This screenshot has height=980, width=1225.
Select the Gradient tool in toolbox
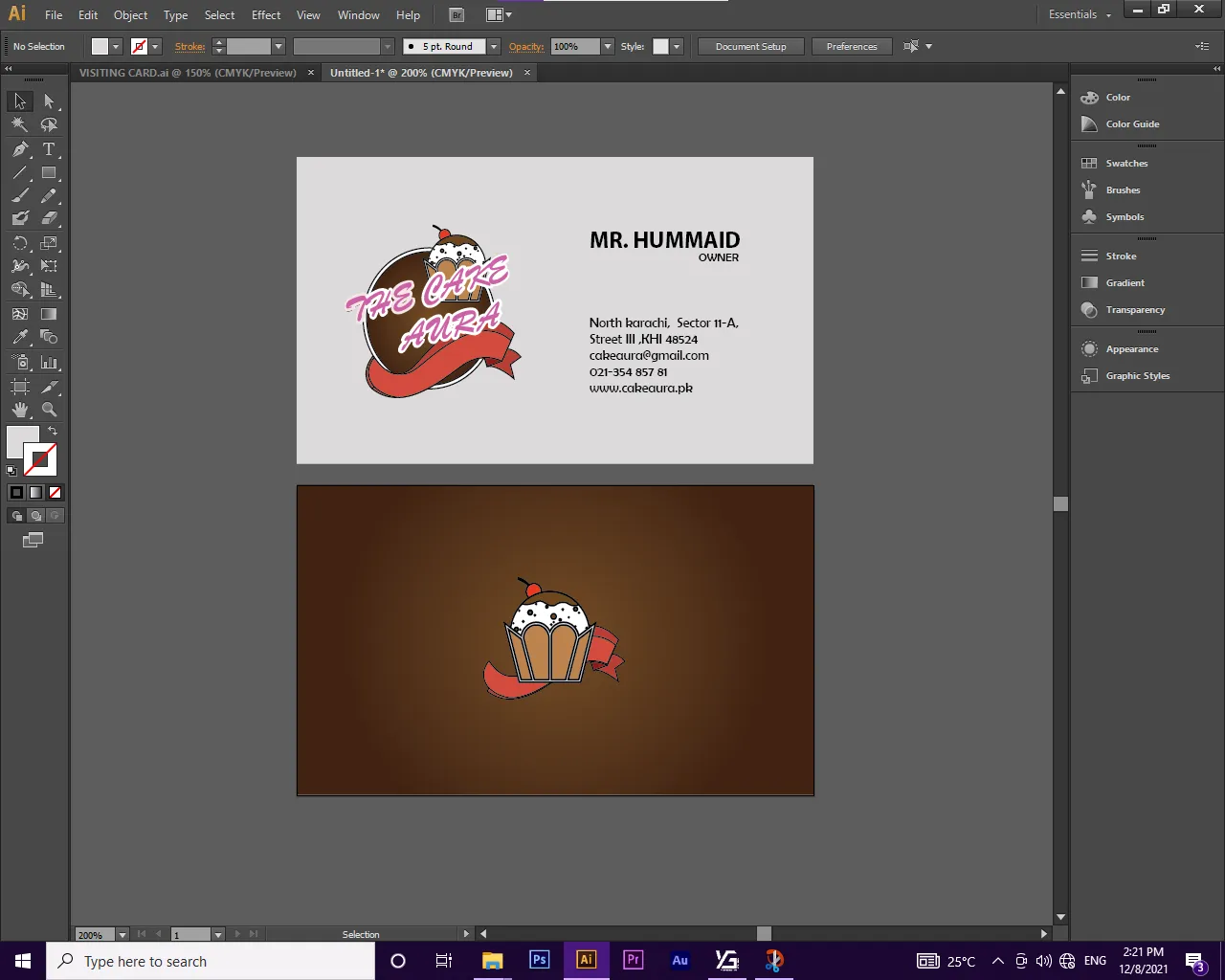49,314
